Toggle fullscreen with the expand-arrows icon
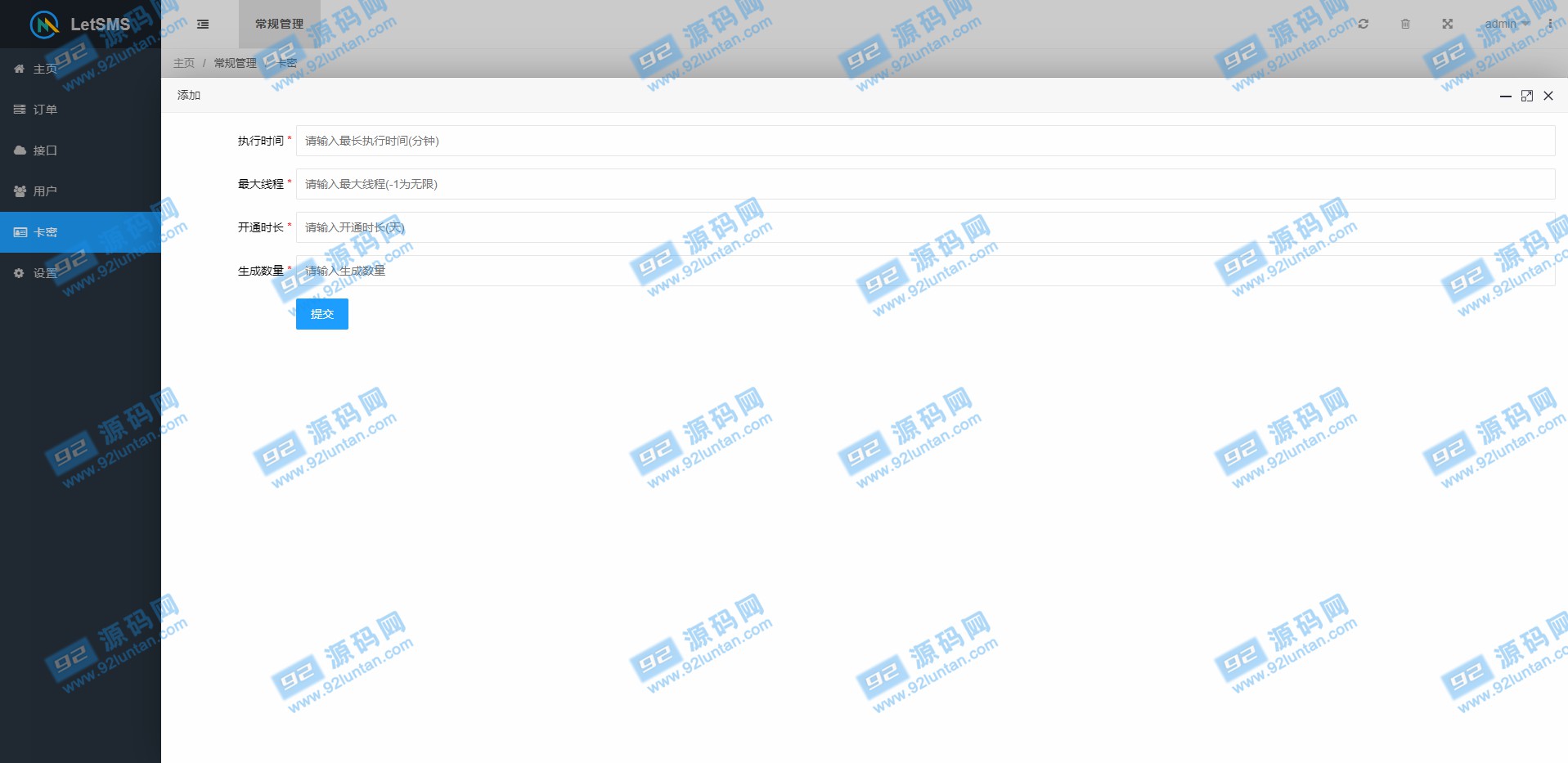 1448,24
